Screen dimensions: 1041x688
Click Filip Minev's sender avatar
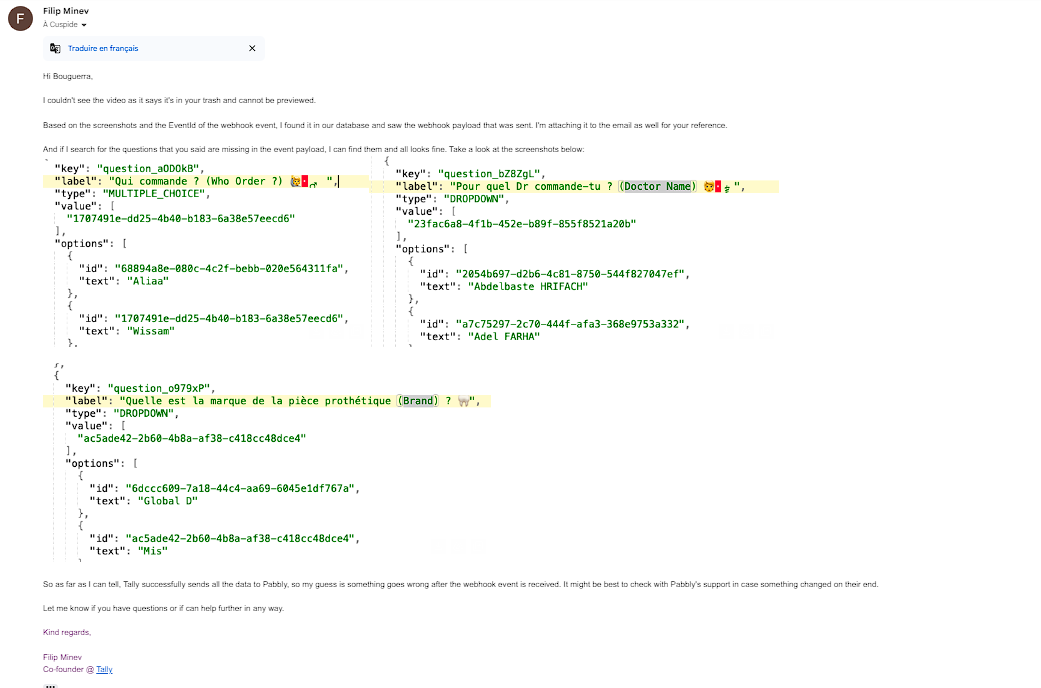21,19
